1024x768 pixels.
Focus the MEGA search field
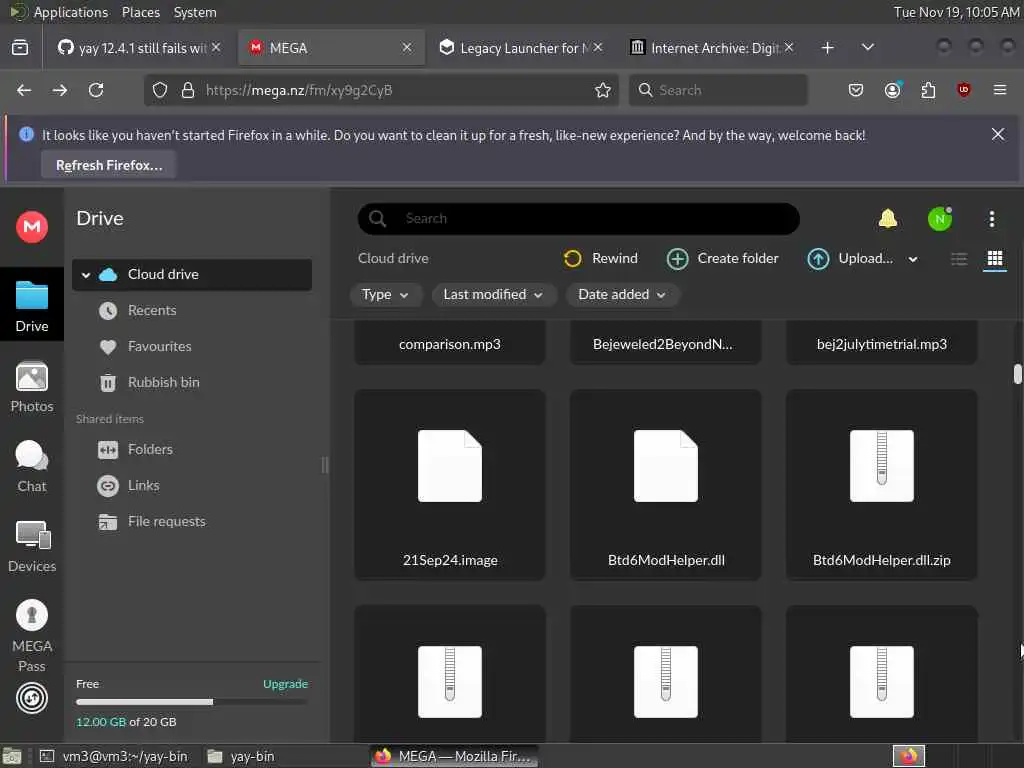579,219
